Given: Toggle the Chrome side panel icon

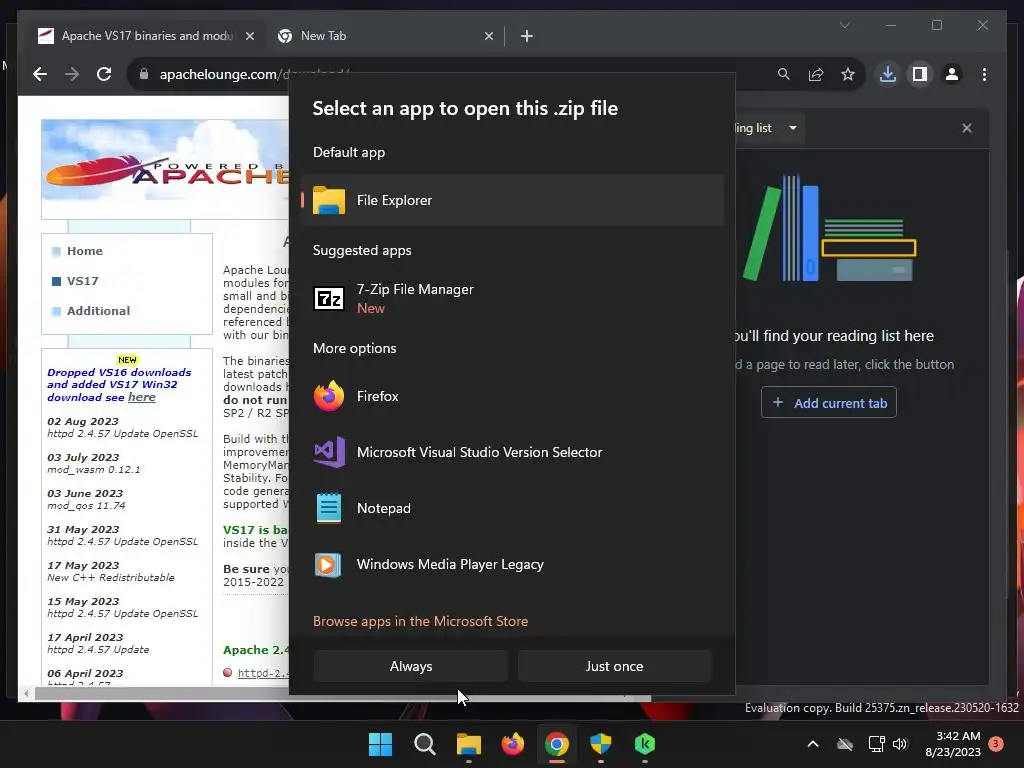Looking at the screenshot, I should click(920, 74).
